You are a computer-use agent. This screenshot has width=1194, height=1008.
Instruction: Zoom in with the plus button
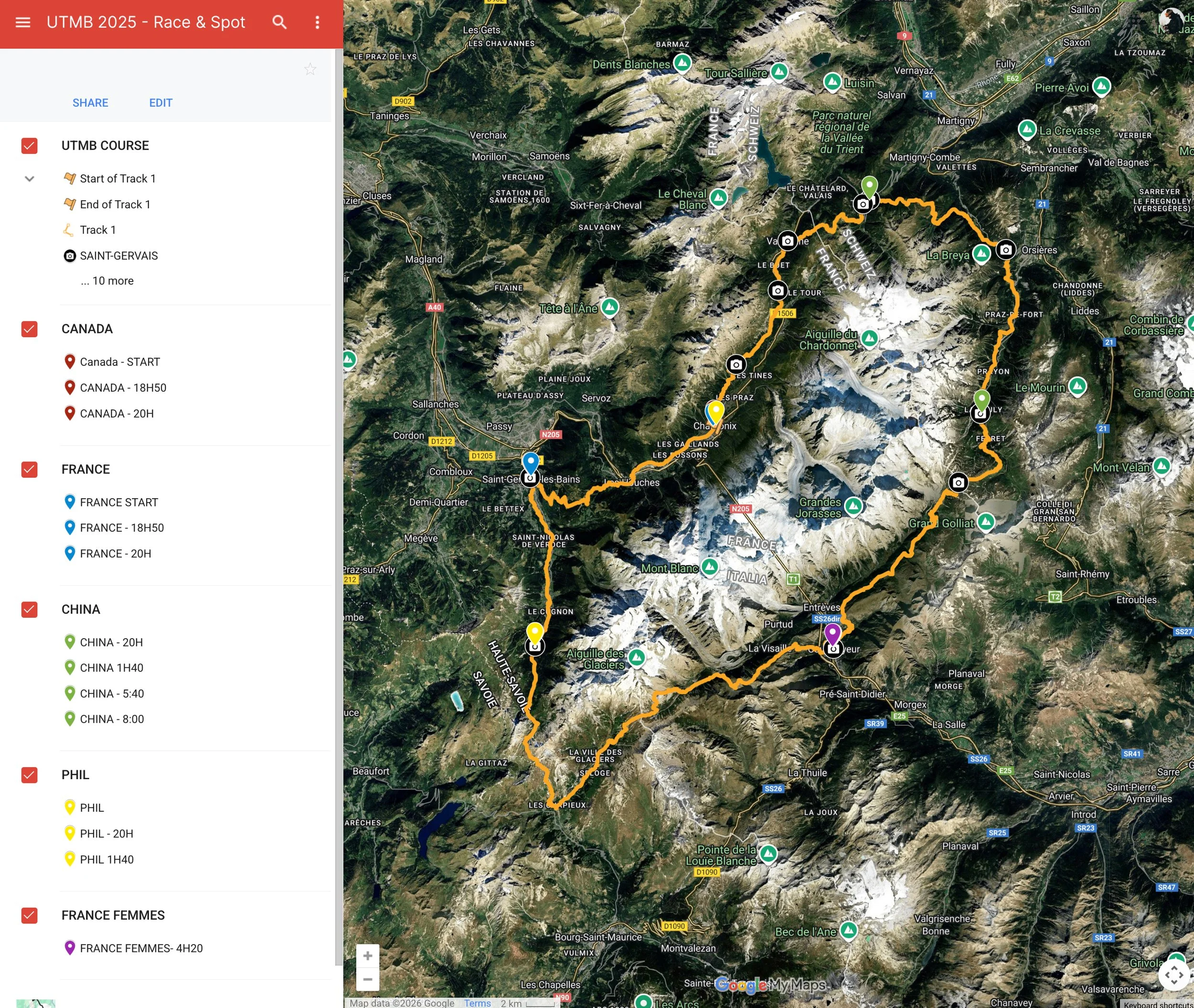coord(367,955)
